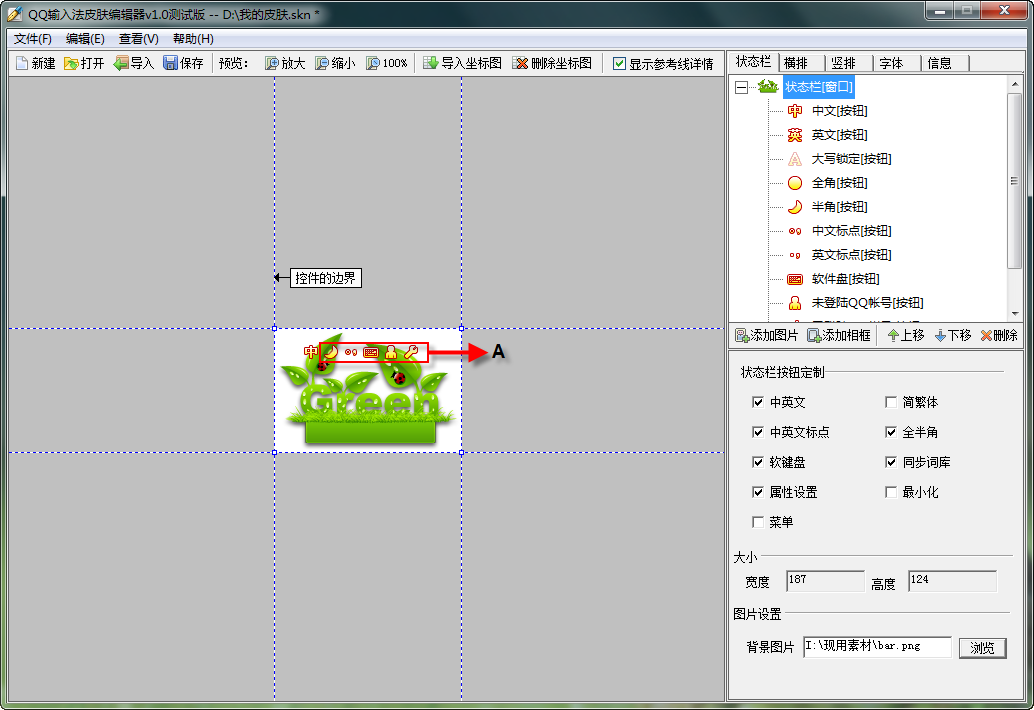Click the moon half-width icon in the preview

(x=331, y=352)
